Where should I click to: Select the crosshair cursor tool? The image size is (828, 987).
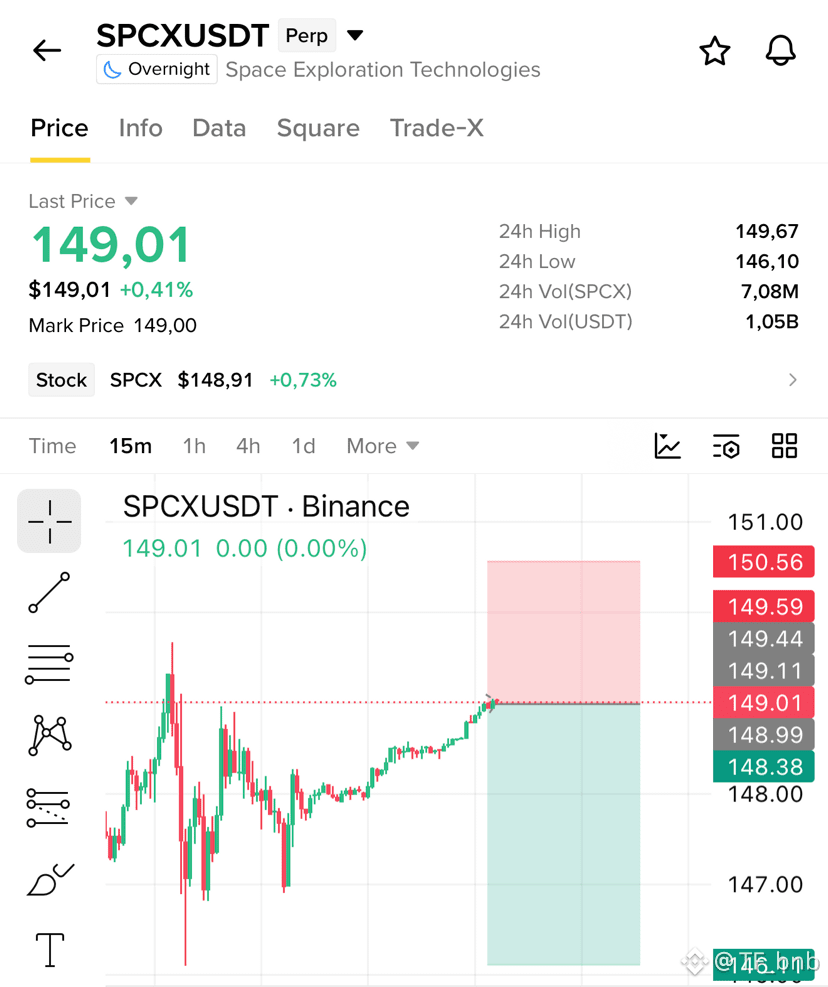pyautogui.click(x=49, y=521)
